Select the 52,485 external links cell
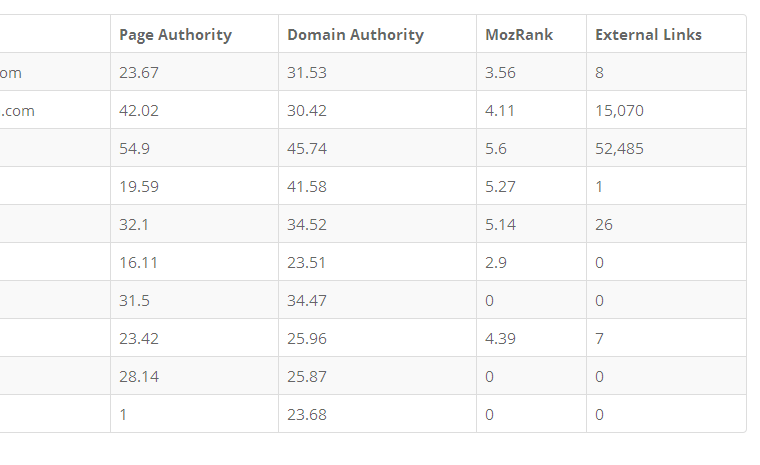The image size is (760, 465). 619,149
